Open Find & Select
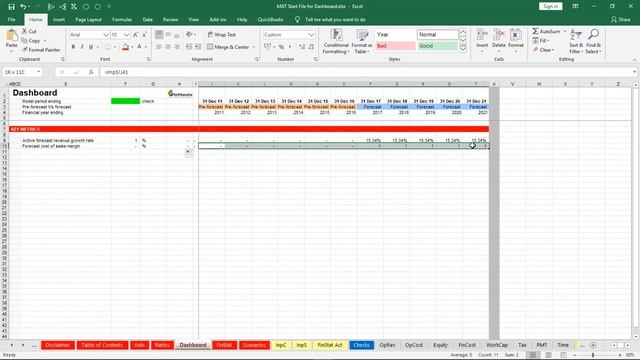 pos(593,41)
